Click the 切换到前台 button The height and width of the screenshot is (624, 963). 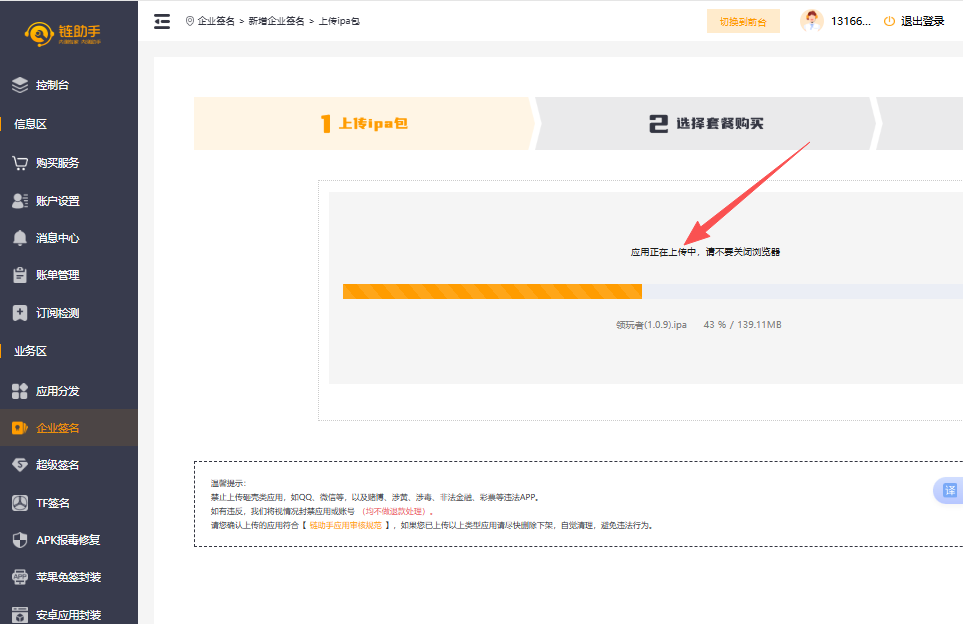click(742, 21)
